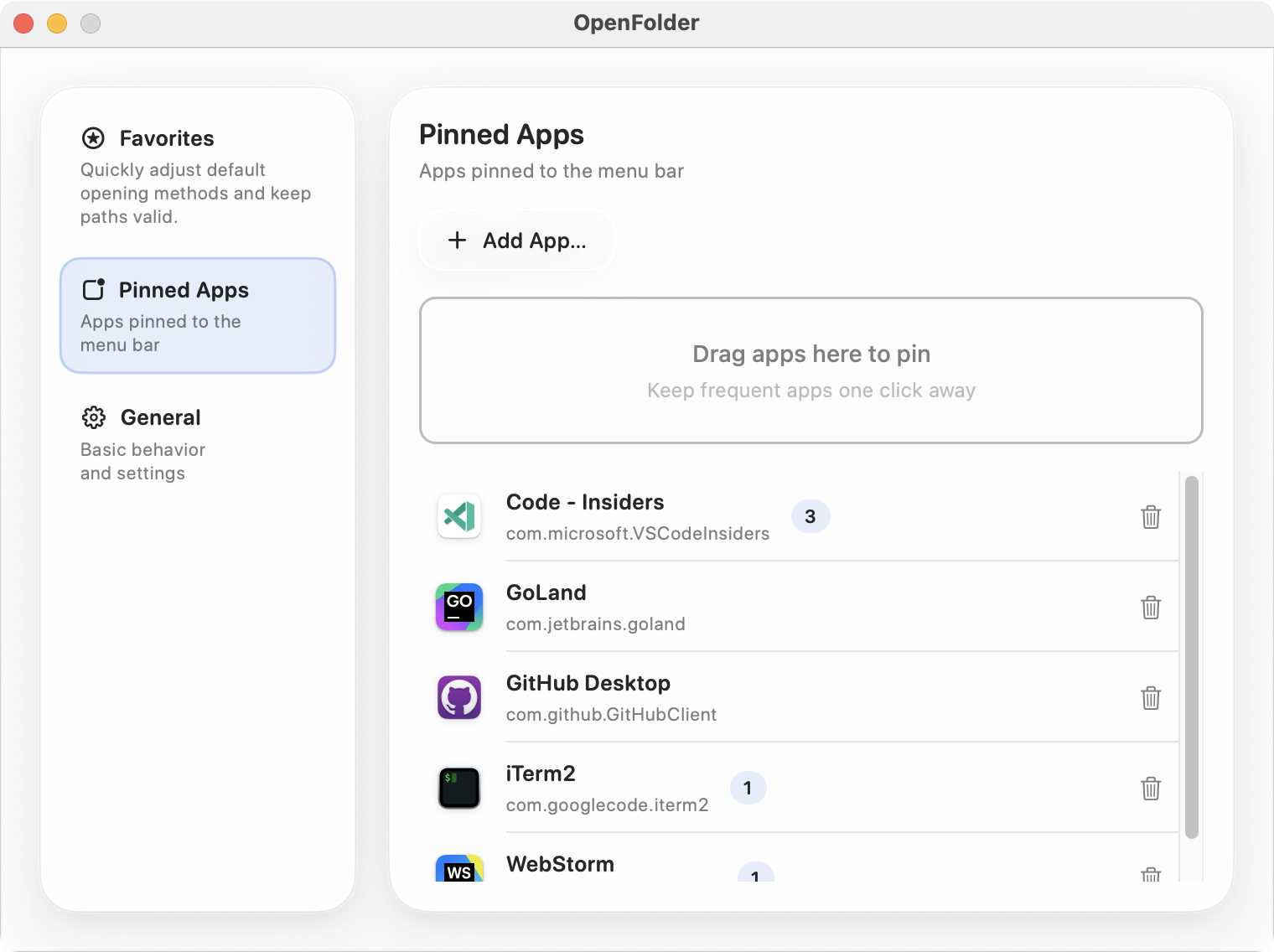
Task: Click the GoLand app icon
Action: coord(458,607)
